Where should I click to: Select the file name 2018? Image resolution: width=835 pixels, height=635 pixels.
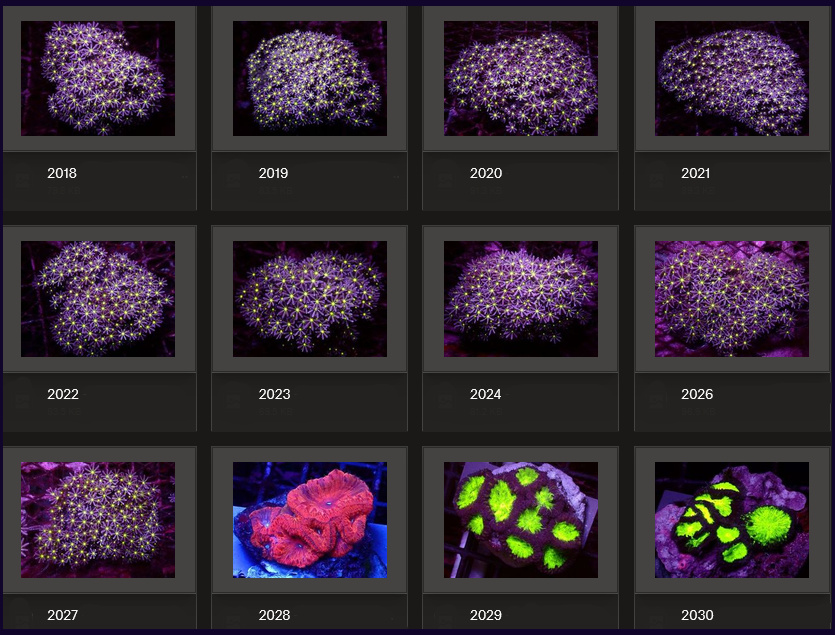click(x=62, y=173)
